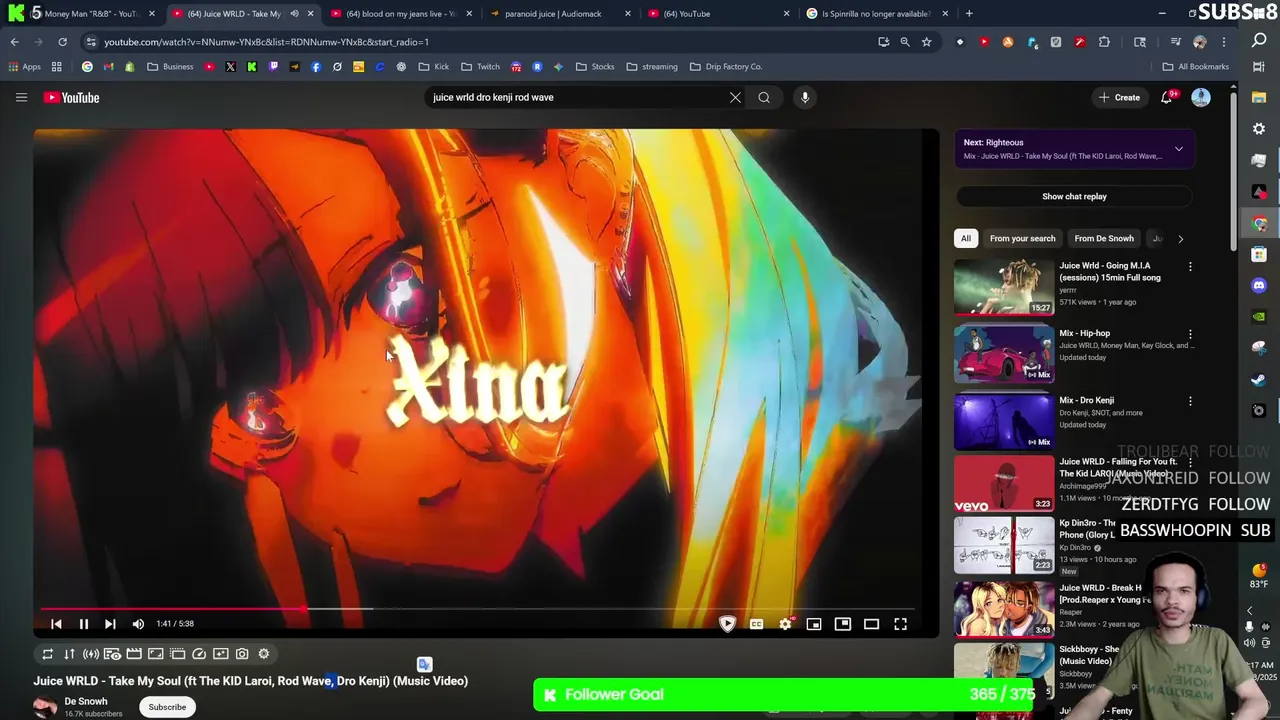Select the From De Snowh chip
Viewport: 1280px width, 720px height.
[1104, 238]
